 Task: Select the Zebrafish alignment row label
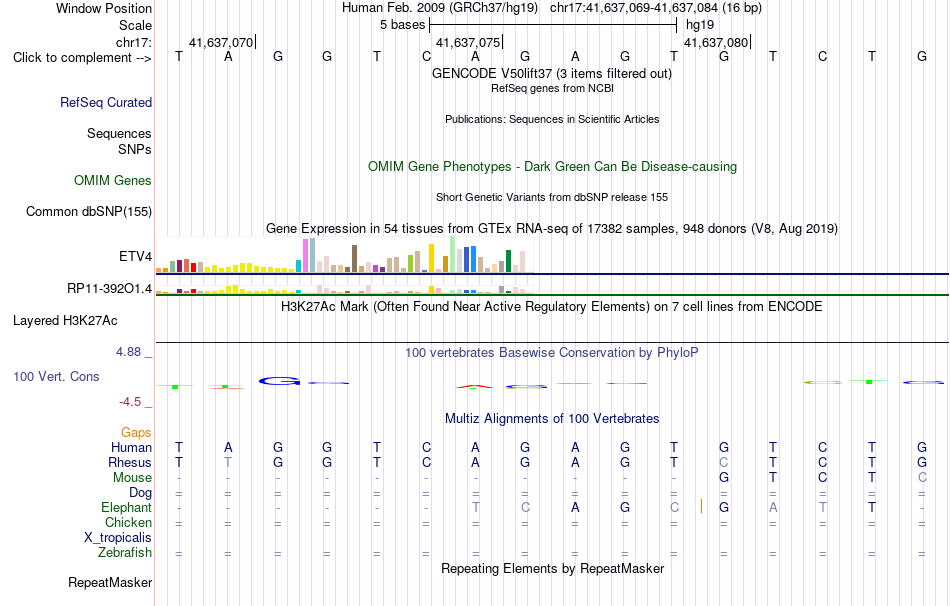[125, 553]
